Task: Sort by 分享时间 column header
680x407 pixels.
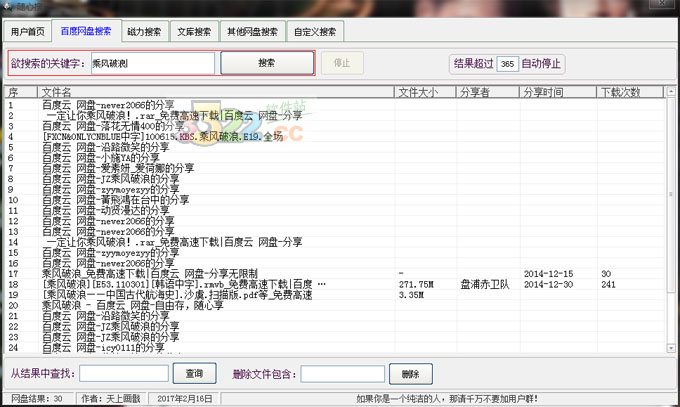Action: (558, 92)
